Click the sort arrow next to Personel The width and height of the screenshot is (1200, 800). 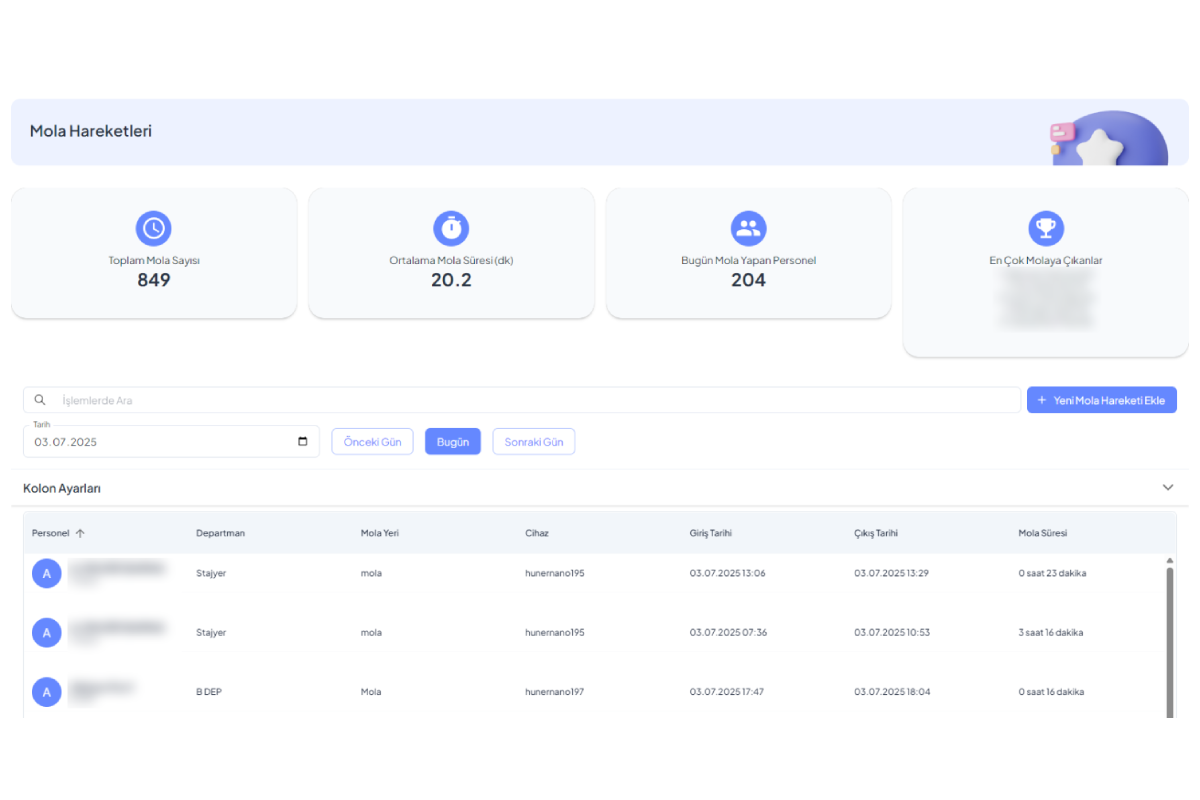(x=80, y=533)
